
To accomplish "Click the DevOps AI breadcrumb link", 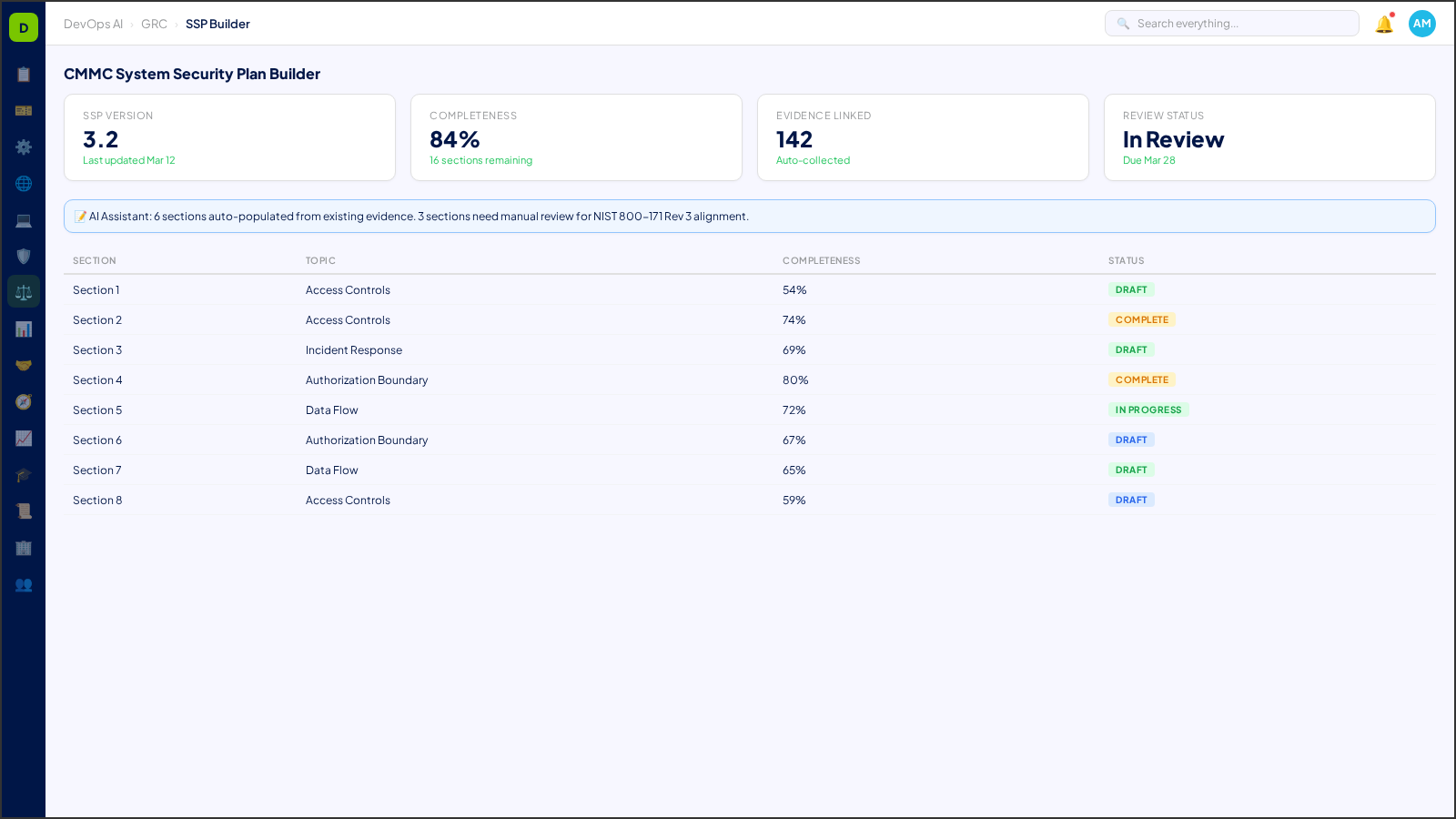I will pos(93,24).
